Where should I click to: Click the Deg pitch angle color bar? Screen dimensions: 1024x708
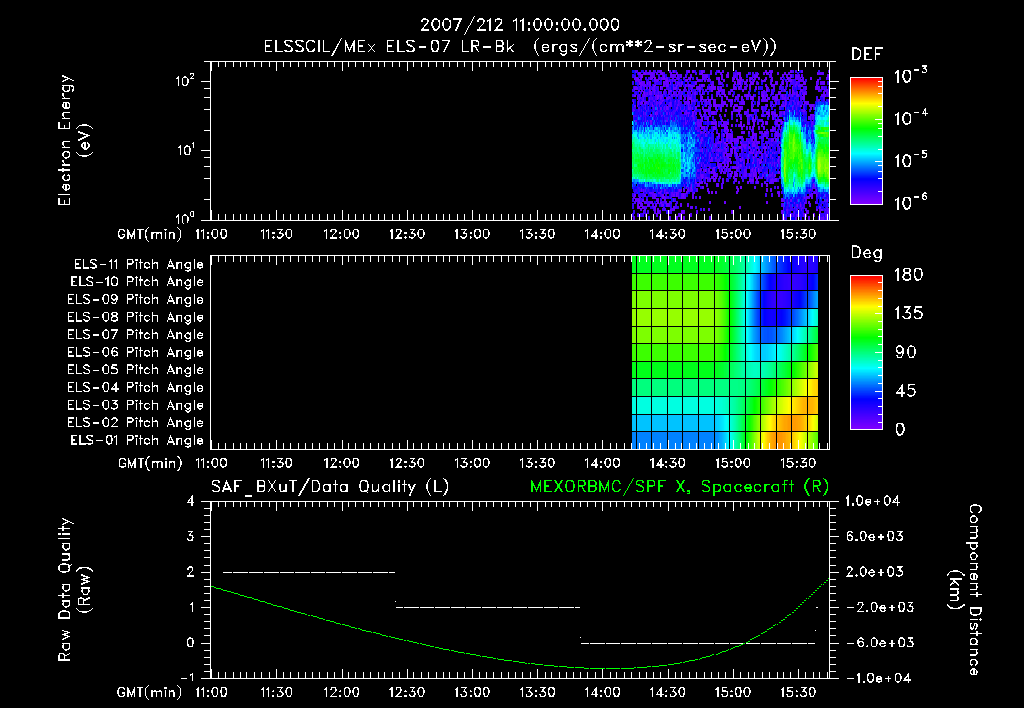867,353
